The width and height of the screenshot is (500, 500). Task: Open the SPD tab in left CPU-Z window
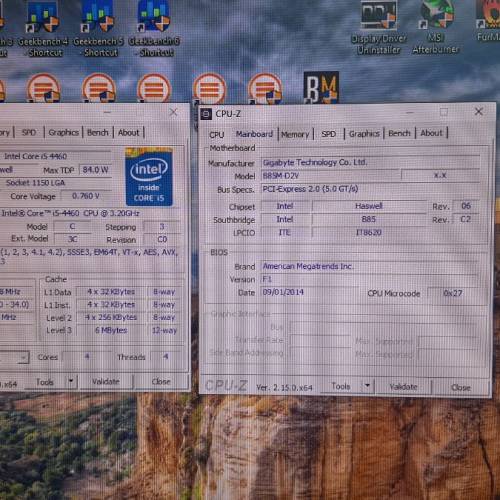[x=29, y=132]
